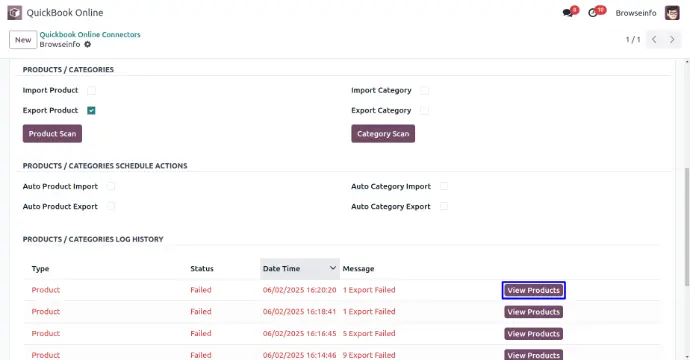Open the QuickBook Online app icon
The height and width of the screenshot is (360, 690).
pos(15,13)
